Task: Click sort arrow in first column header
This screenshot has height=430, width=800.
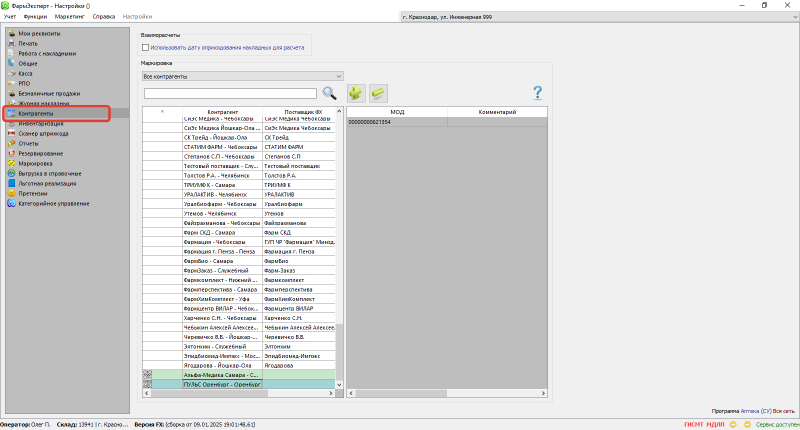Action: coord(162,112)
